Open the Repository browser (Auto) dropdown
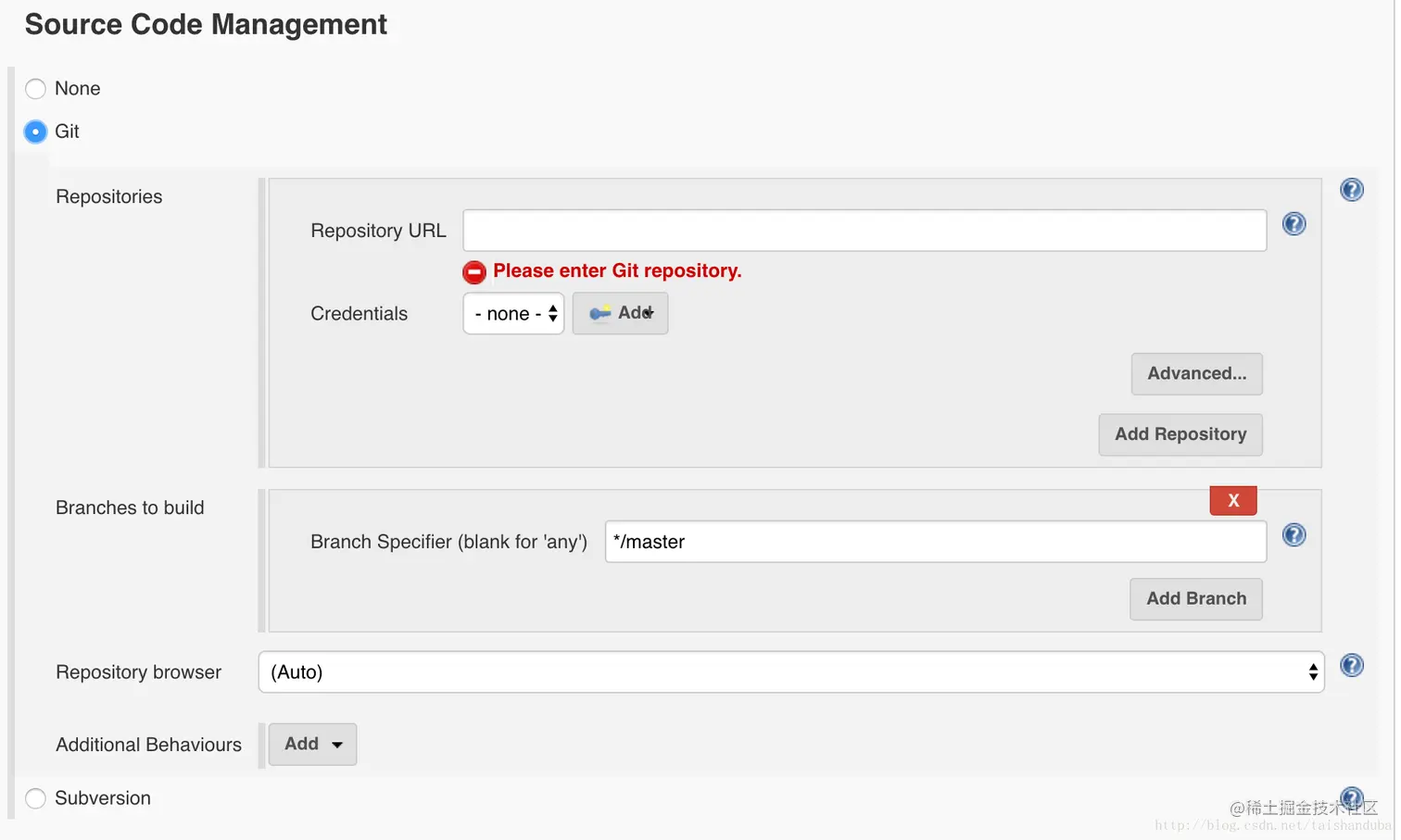 pyautogui.click(x=791, y=672)
